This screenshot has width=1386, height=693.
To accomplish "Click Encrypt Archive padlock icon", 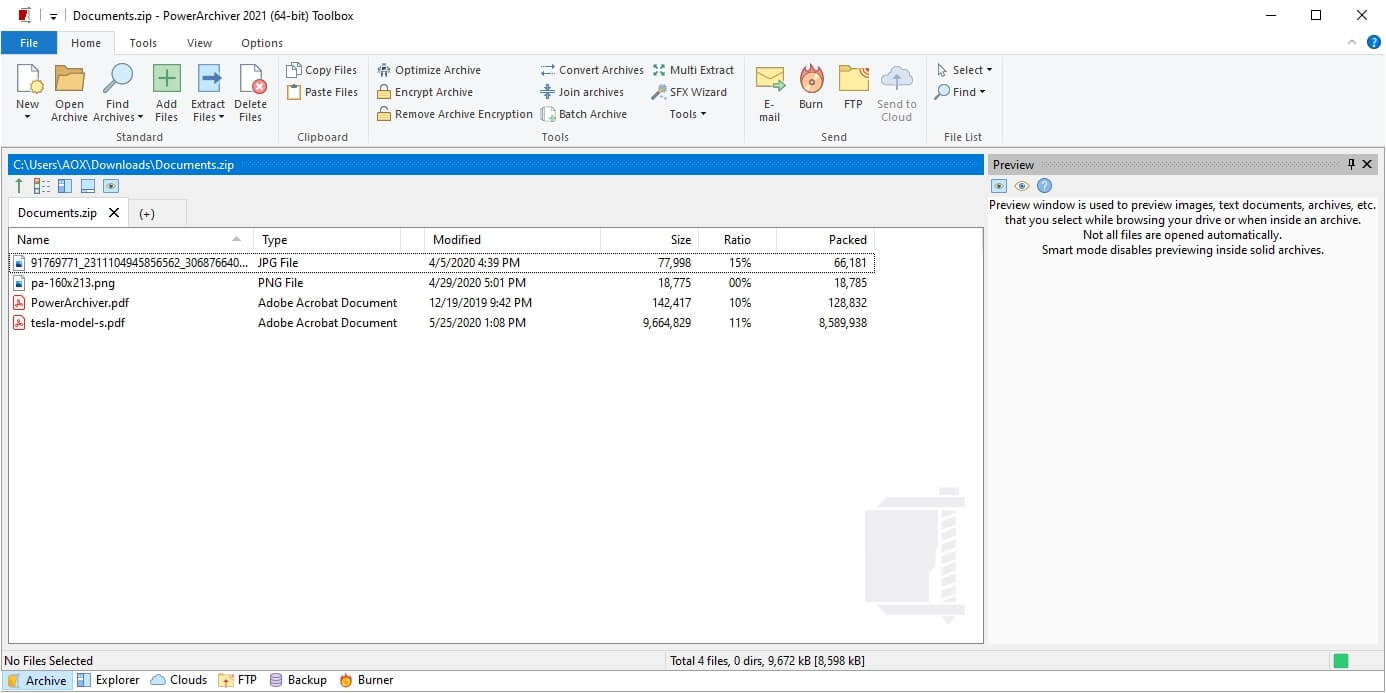I will (x=384, y=92).
